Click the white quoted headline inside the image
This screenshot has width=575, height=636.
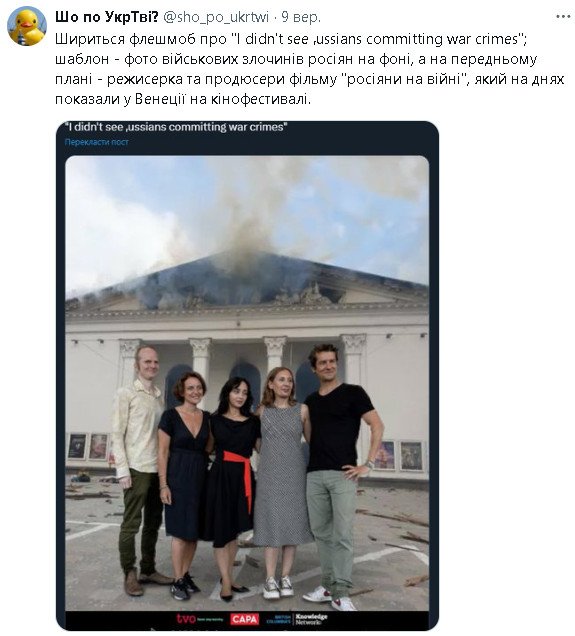(176, 127)
